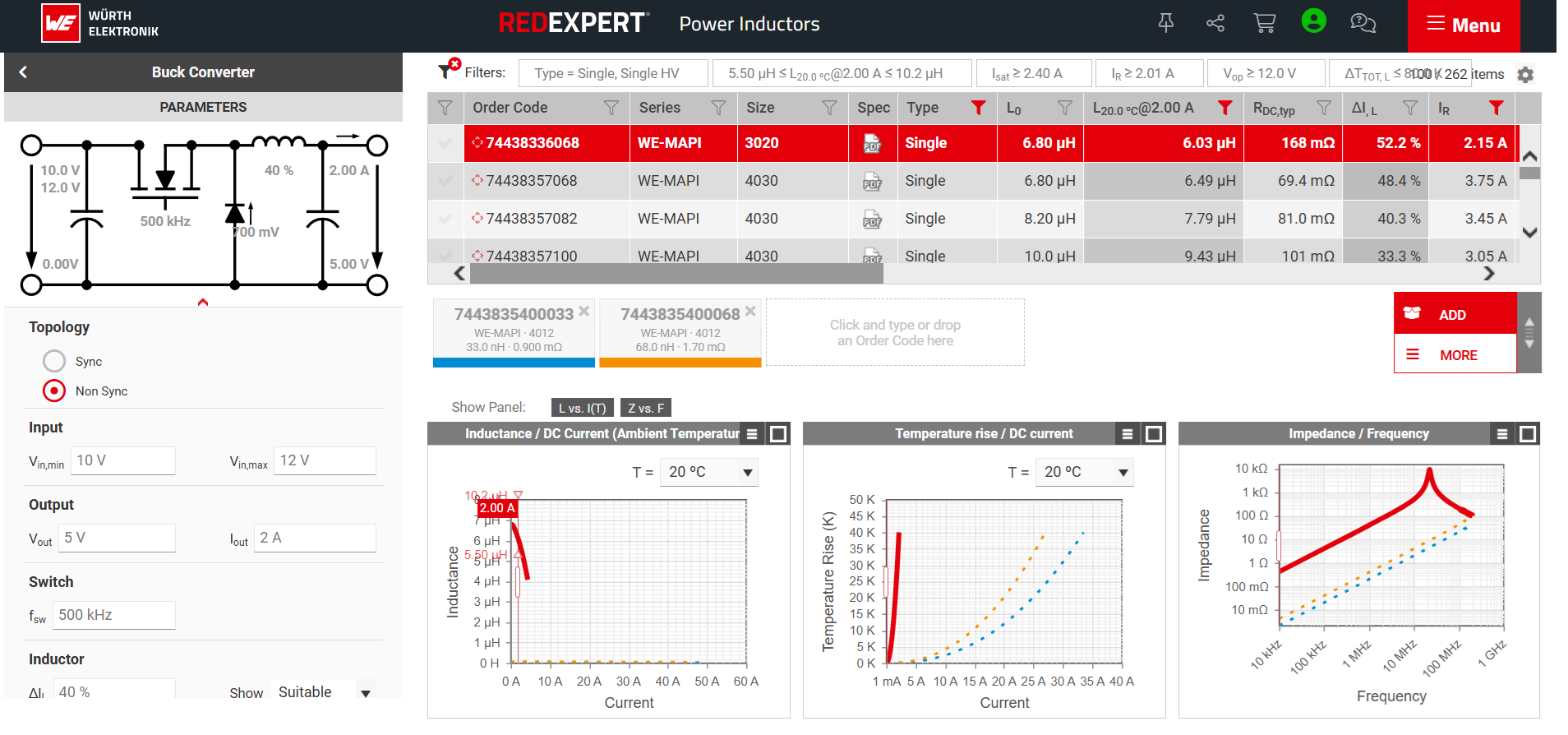This screenshot has width=1568, height=735.
Task: Clear all filters with funnel icon
Action: [448, 70]
